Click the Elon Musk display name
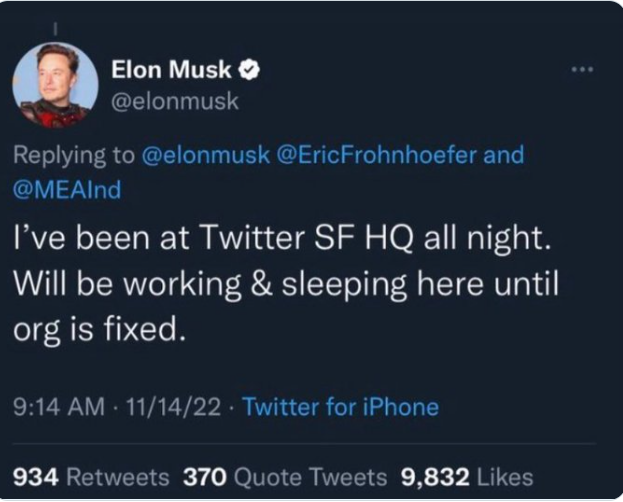 [x=171, y=70]
